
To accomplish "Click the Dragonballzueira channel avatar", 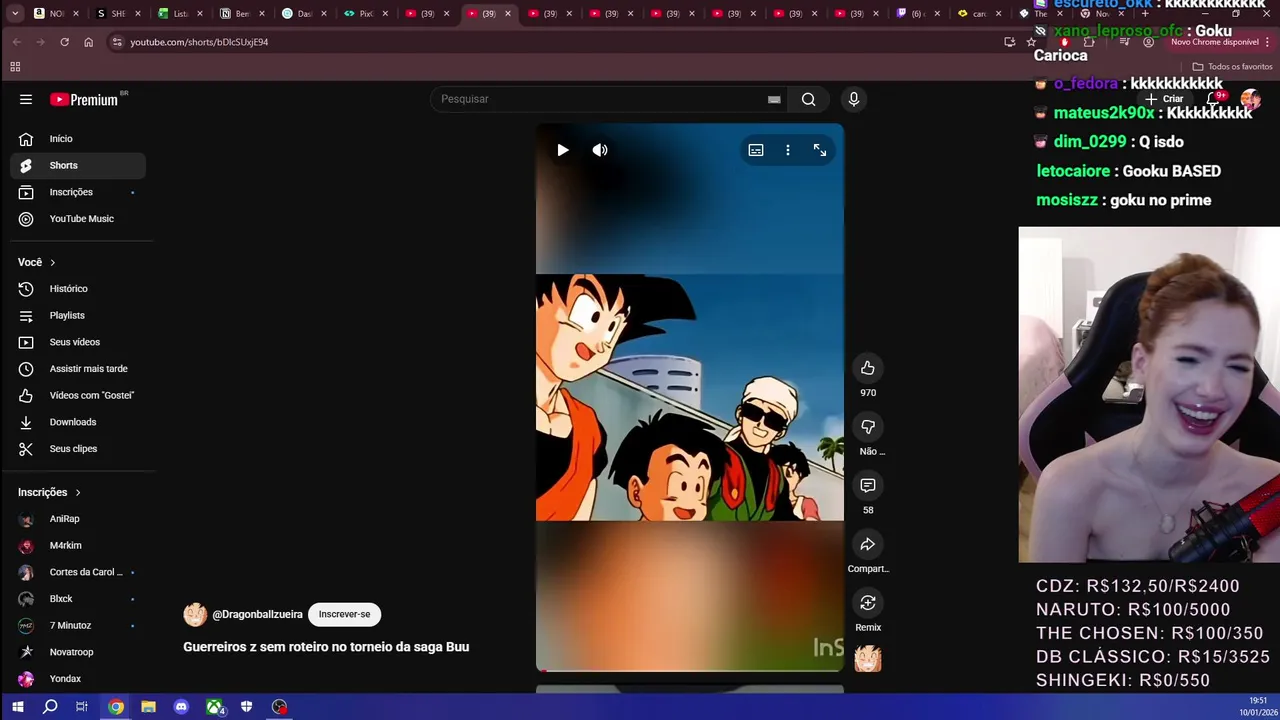I will 195,614.
